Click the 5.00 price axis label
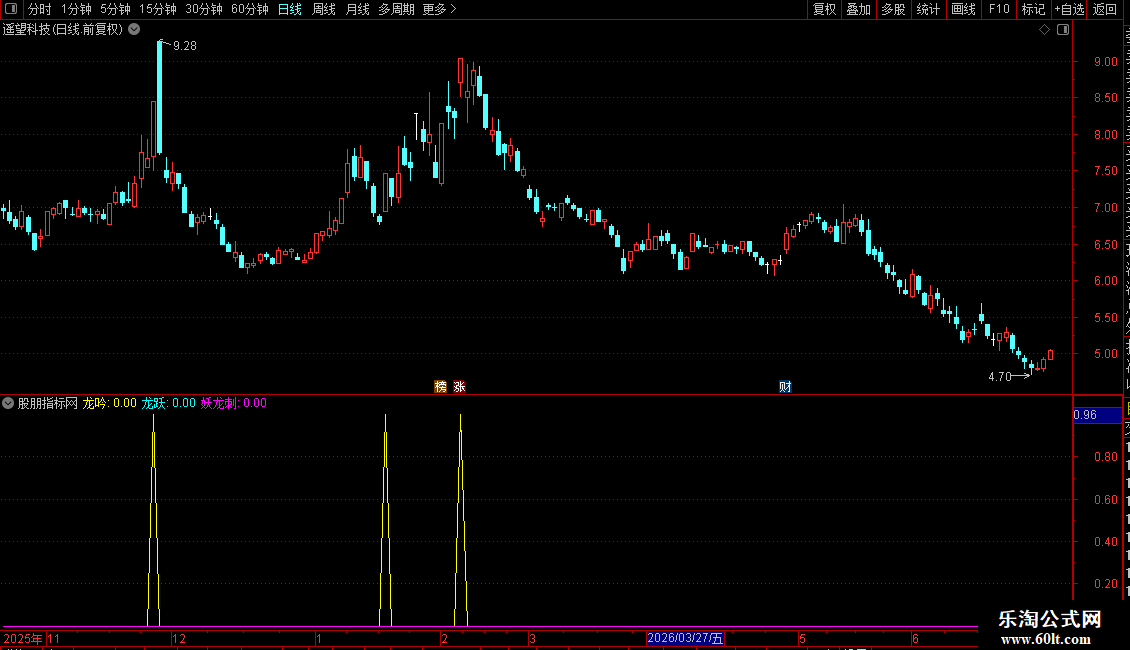The width and height of the screenshot is (1130, 650). 1105,354
